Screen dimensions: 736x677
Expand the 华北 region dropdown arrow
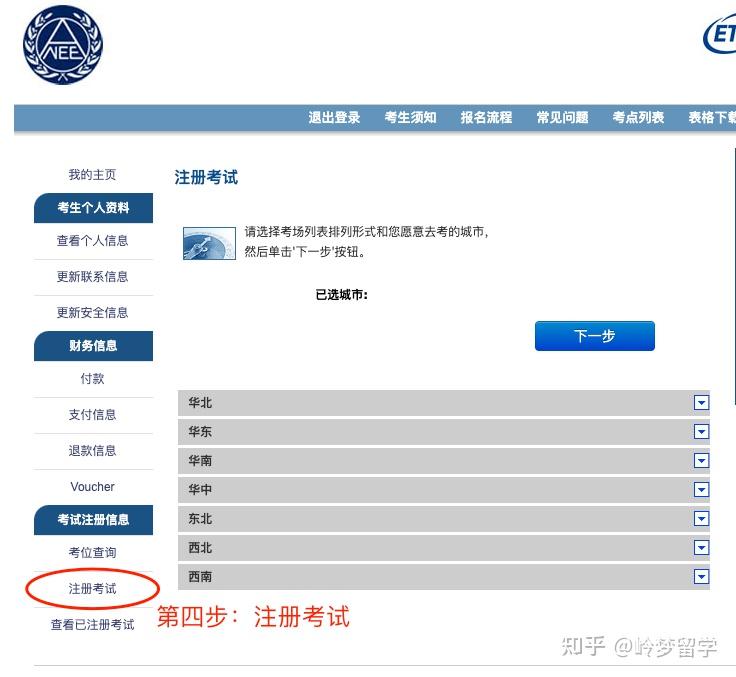point(701,402)
